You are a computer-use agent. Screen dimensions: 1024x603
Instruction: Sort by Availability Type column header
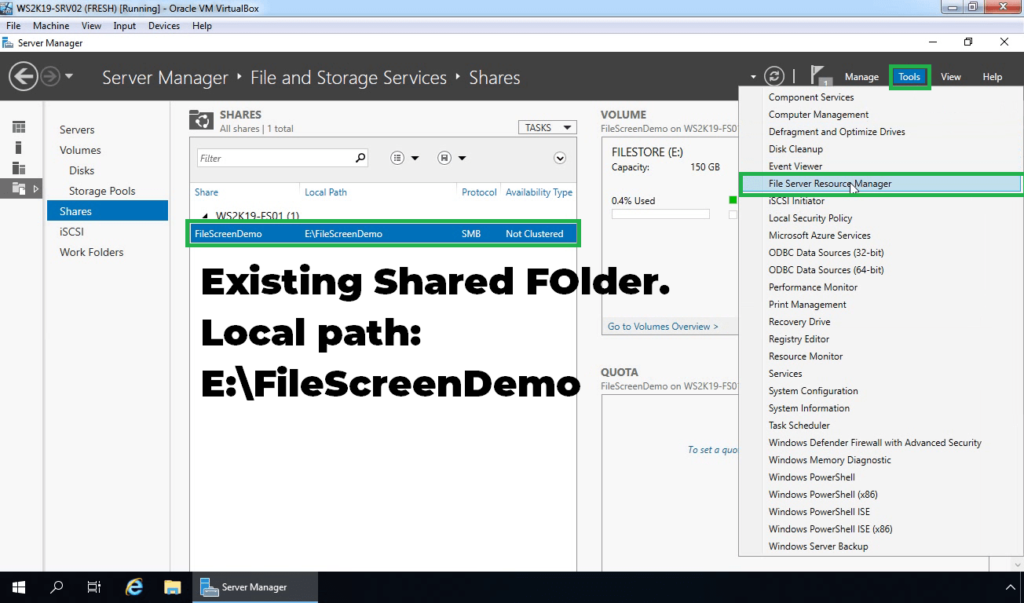pos(539,192)
